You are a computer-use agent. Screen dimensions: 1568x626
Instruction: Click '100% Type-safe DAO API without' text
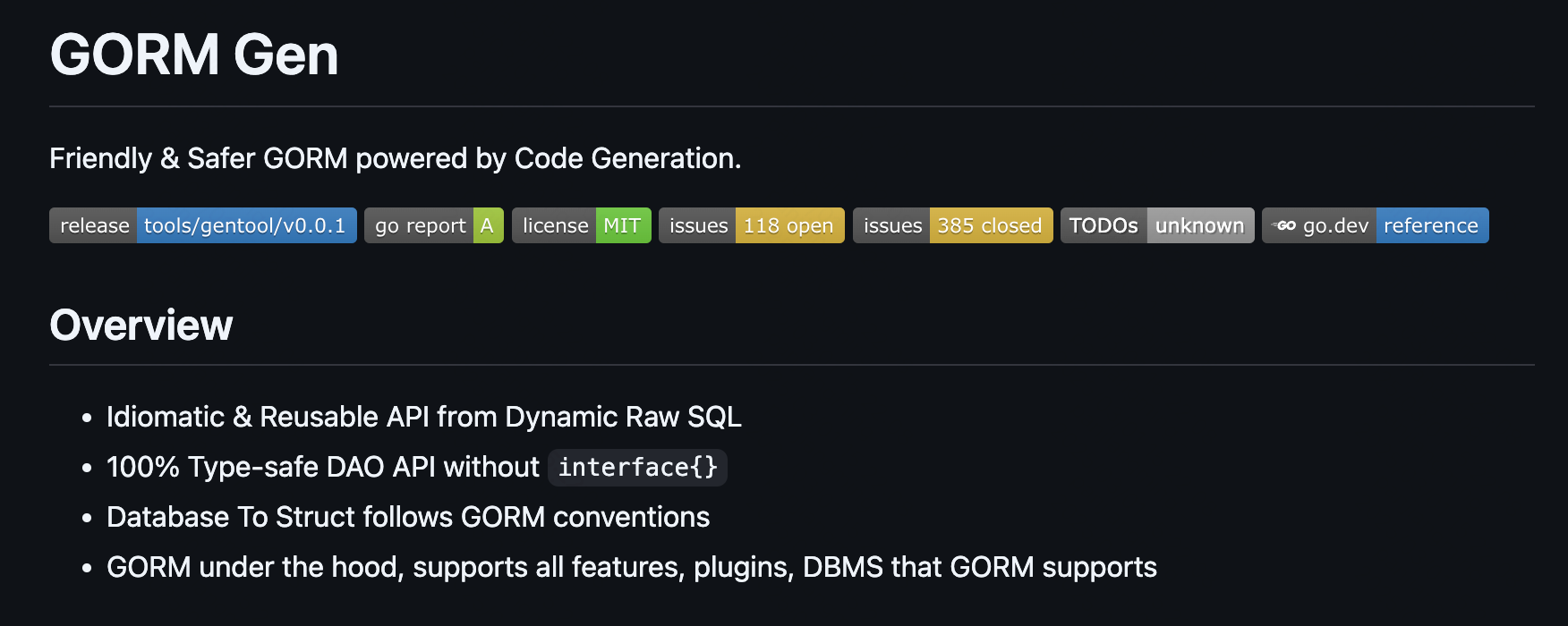coord(322,468)
